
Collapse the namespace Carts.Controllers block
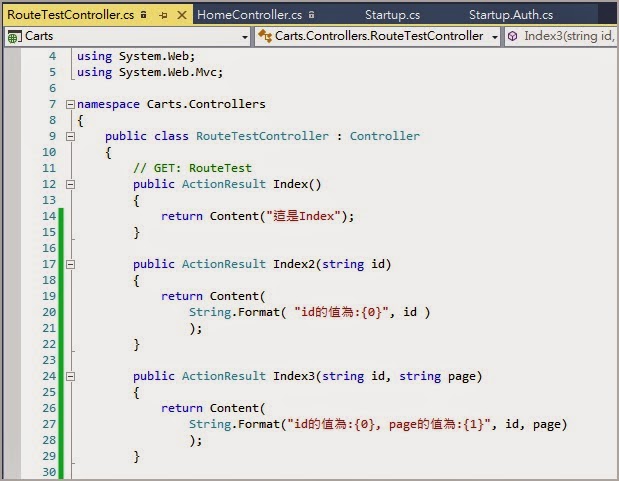click(70, 104)
